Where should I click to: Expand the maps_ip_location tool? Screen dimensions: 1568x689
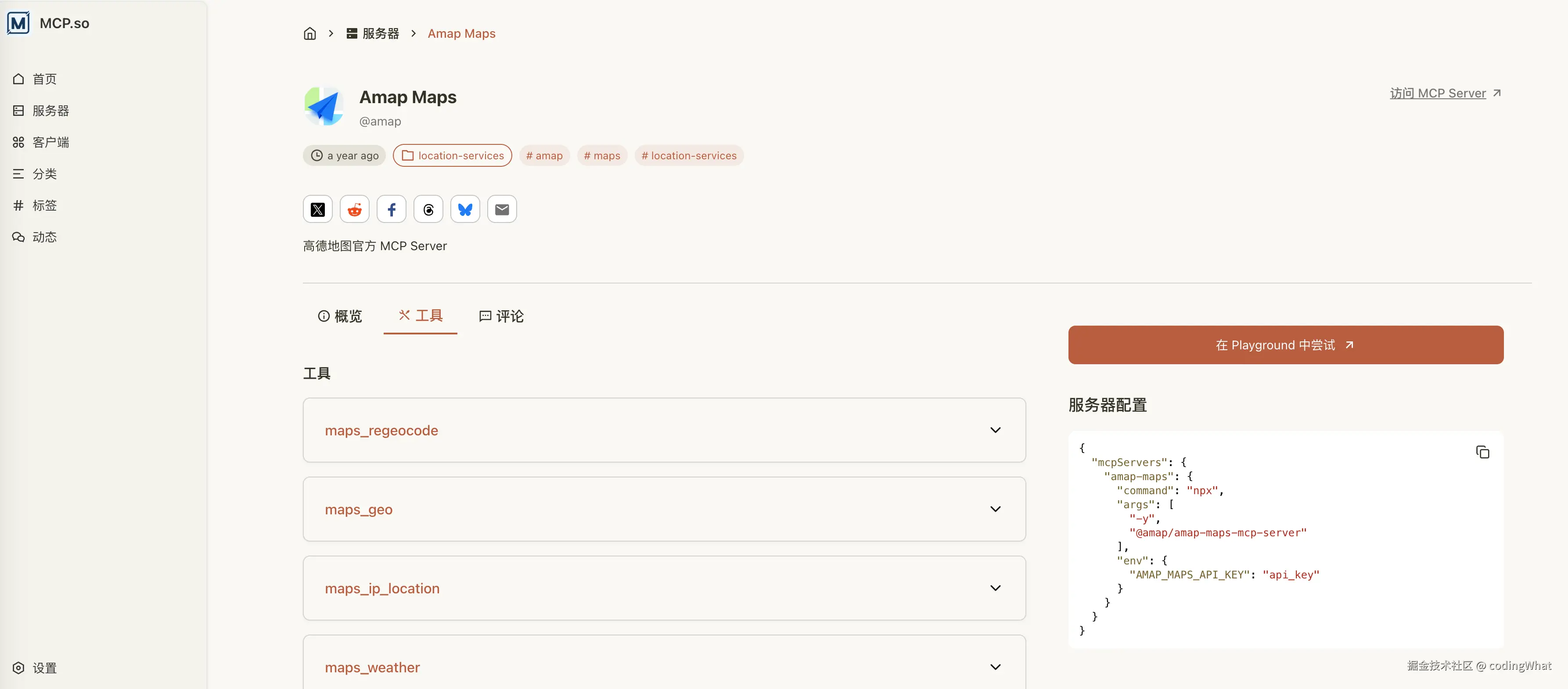click(995, 588)
